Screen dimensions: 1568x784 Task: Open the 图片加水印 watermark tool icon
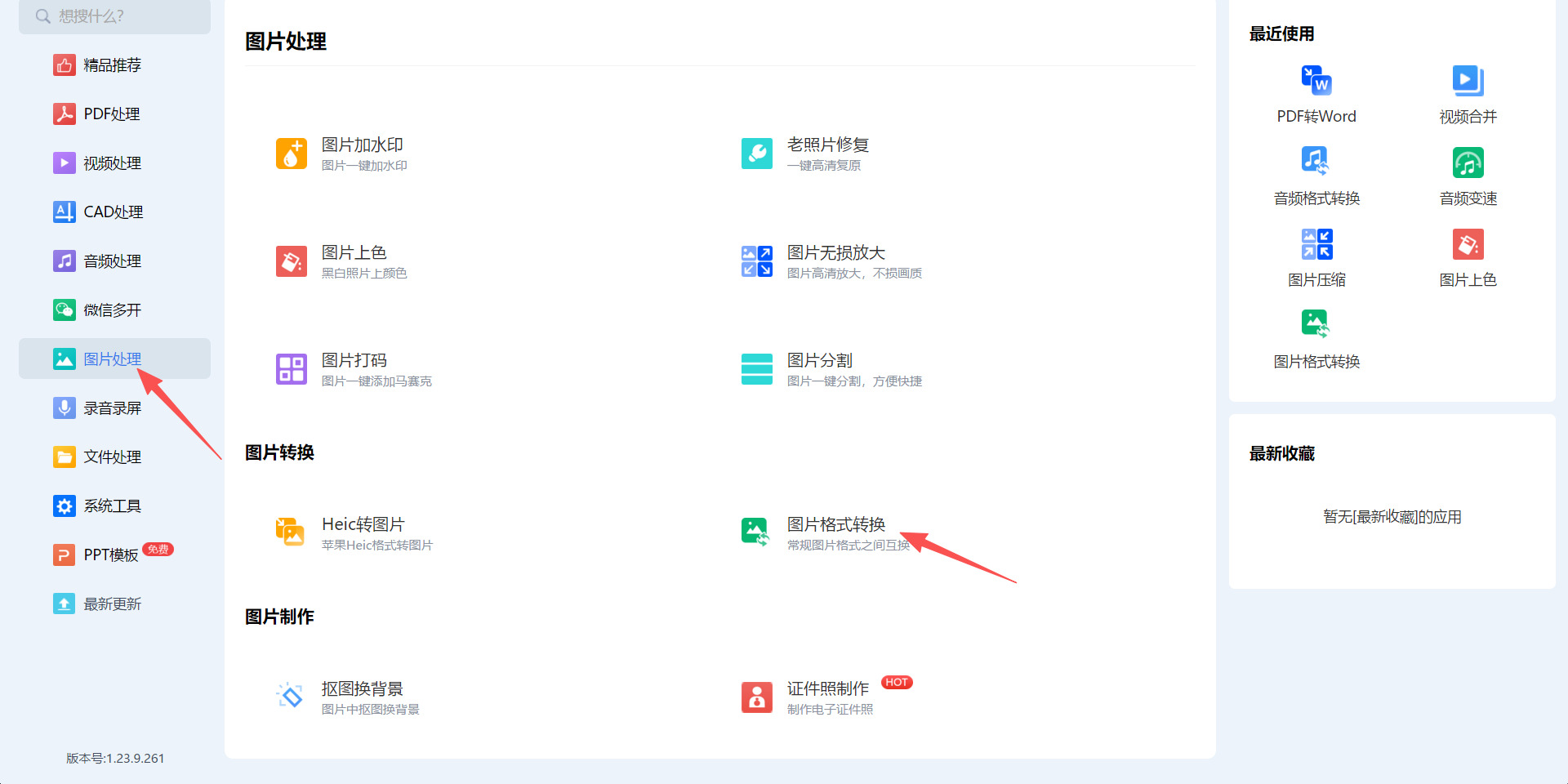click(x=292, y=154)
